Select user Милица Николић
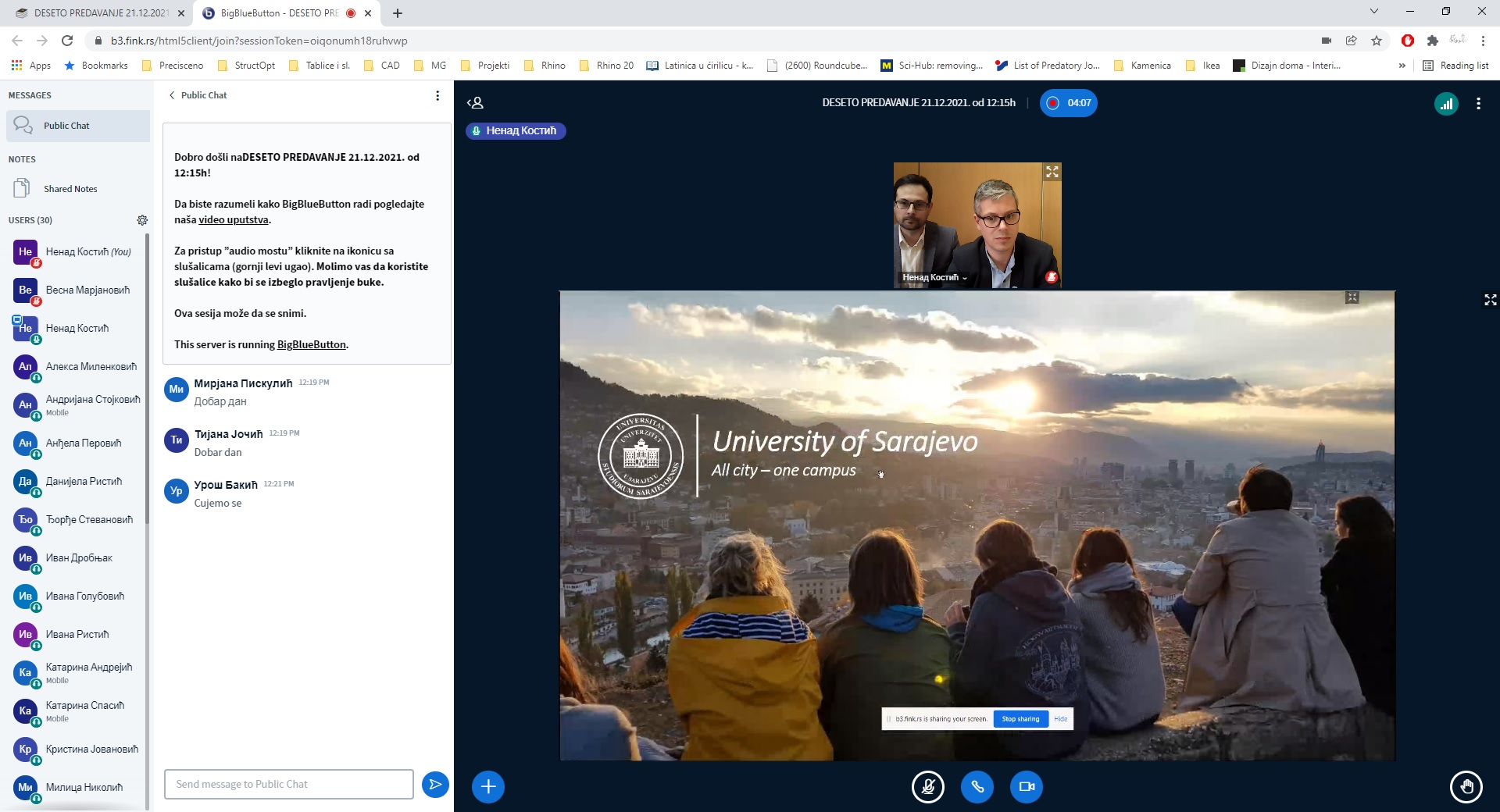The image size is (1500, 812). [77, 787]
